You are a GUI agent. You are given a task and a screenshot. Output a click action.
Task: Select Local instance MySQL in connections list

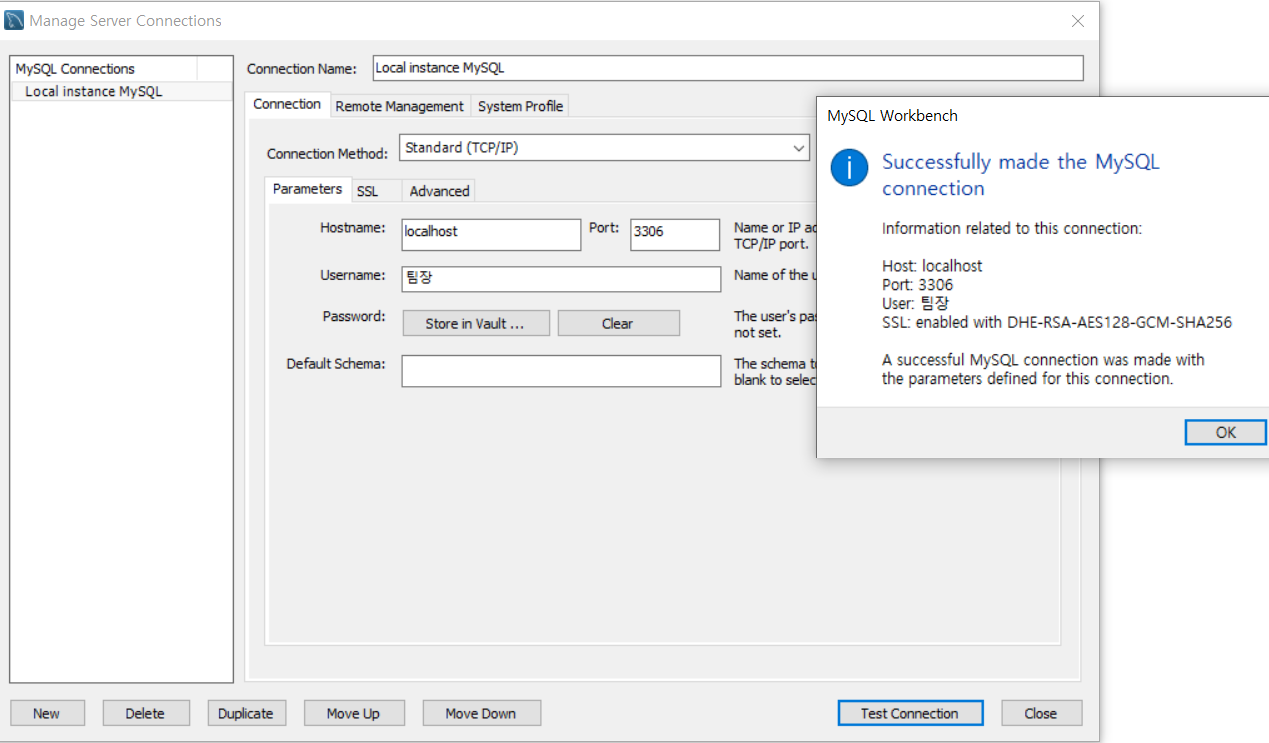[x=121, y=91]
